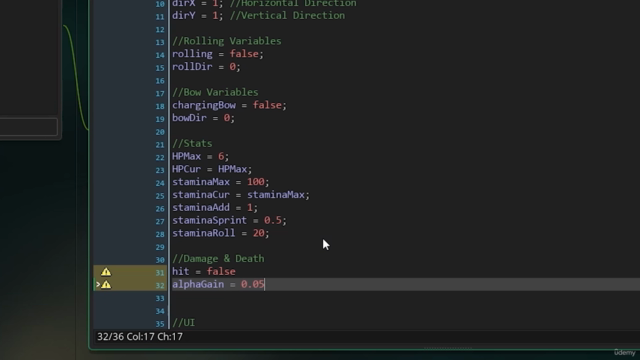This screenshot has height=360, width=640.
Task: Click the '32/36 Col:17 Ch:17' status bar text
Action: (140, 337)
